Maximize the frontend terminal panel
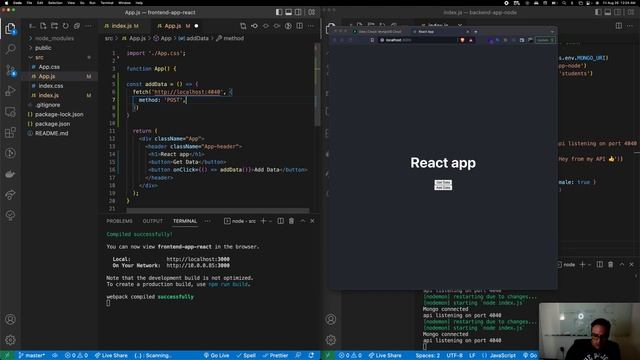The width and height of the screenshot is (640, 360). (x=302, y=221)
